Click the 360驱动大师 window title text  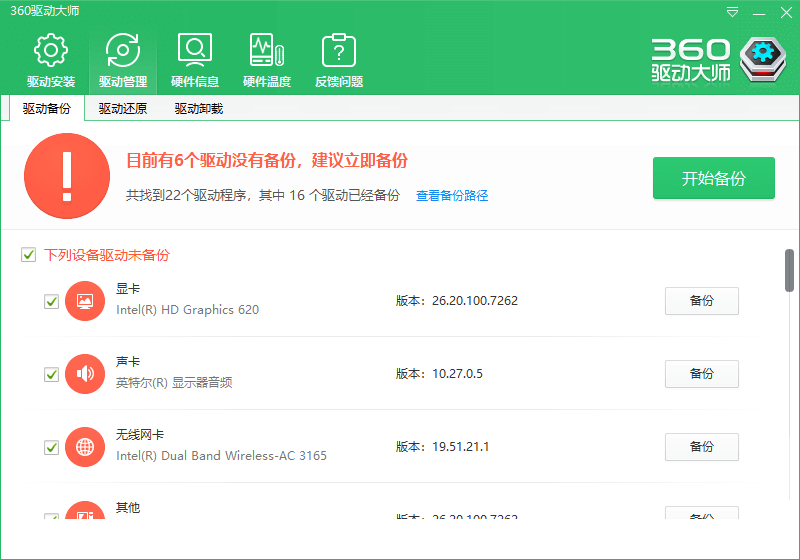(45, 11)
